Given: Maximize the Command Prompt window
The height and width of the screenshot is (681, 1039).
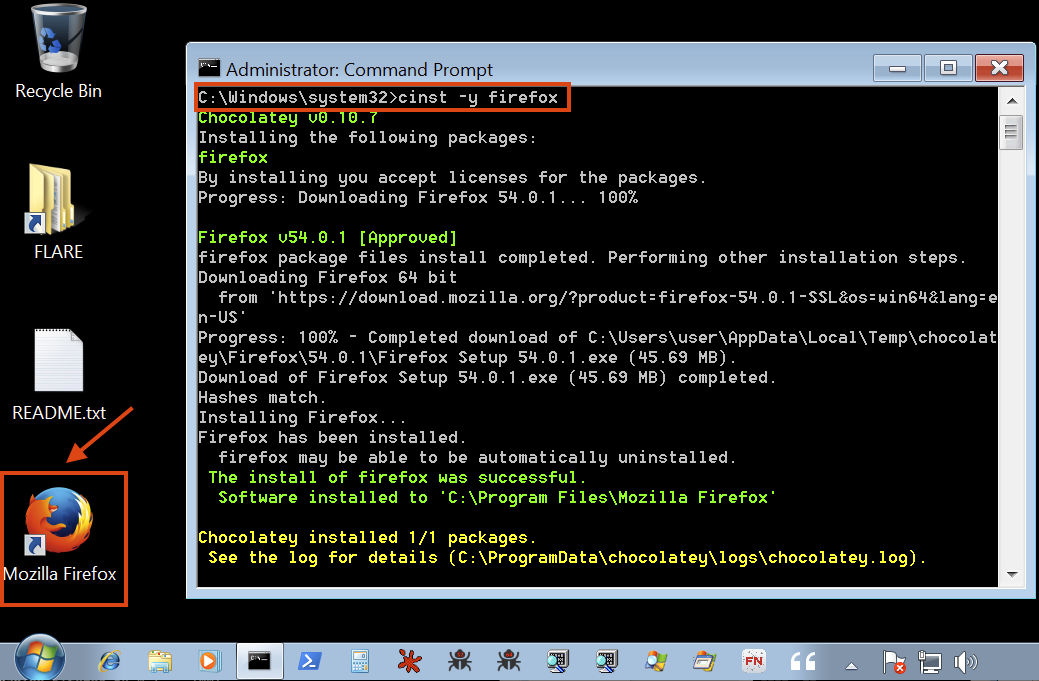Looking at the screenshot, I should tap(948, 68).
